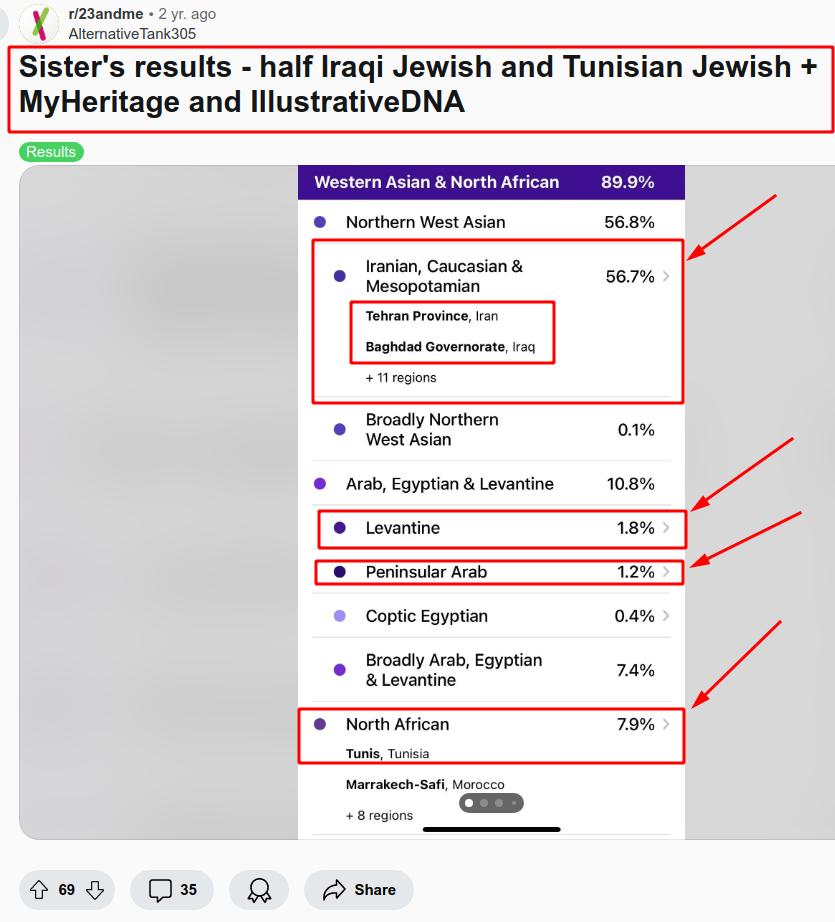The height and width of the screenshot is (922, 835).
Task: Expand Iranian, Caucasian & Mesopotamian chevron
Action: point(666,277)
